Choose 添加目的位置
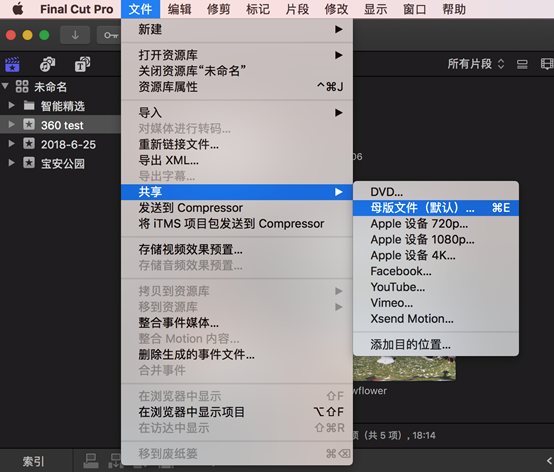This screenshot has width=554, height=472. 436,344
